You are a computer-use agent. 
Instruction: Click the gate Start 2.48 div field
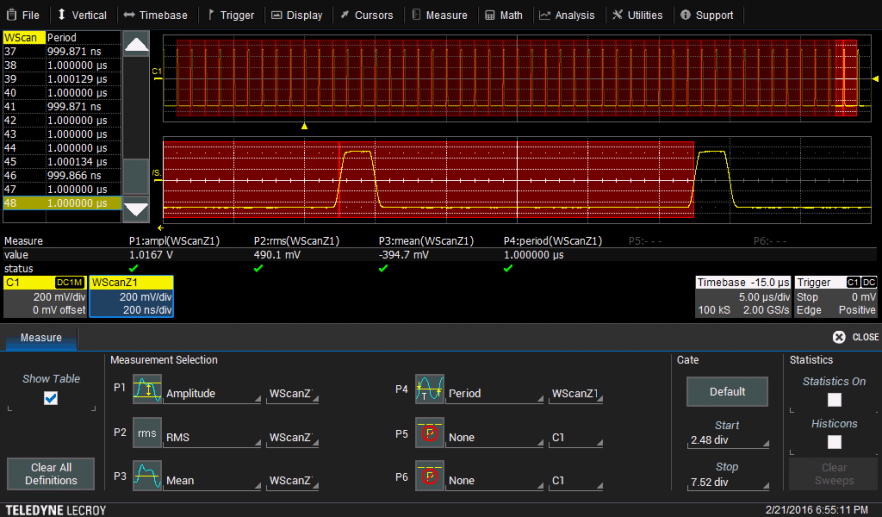[727, 440]
